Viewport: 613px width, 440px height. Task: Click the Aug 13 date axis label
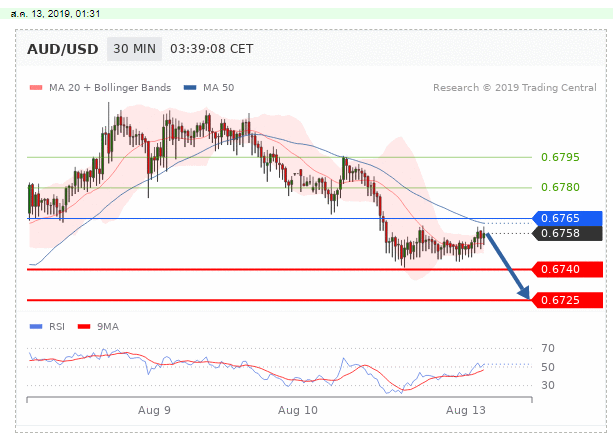[x=466, y=410]
